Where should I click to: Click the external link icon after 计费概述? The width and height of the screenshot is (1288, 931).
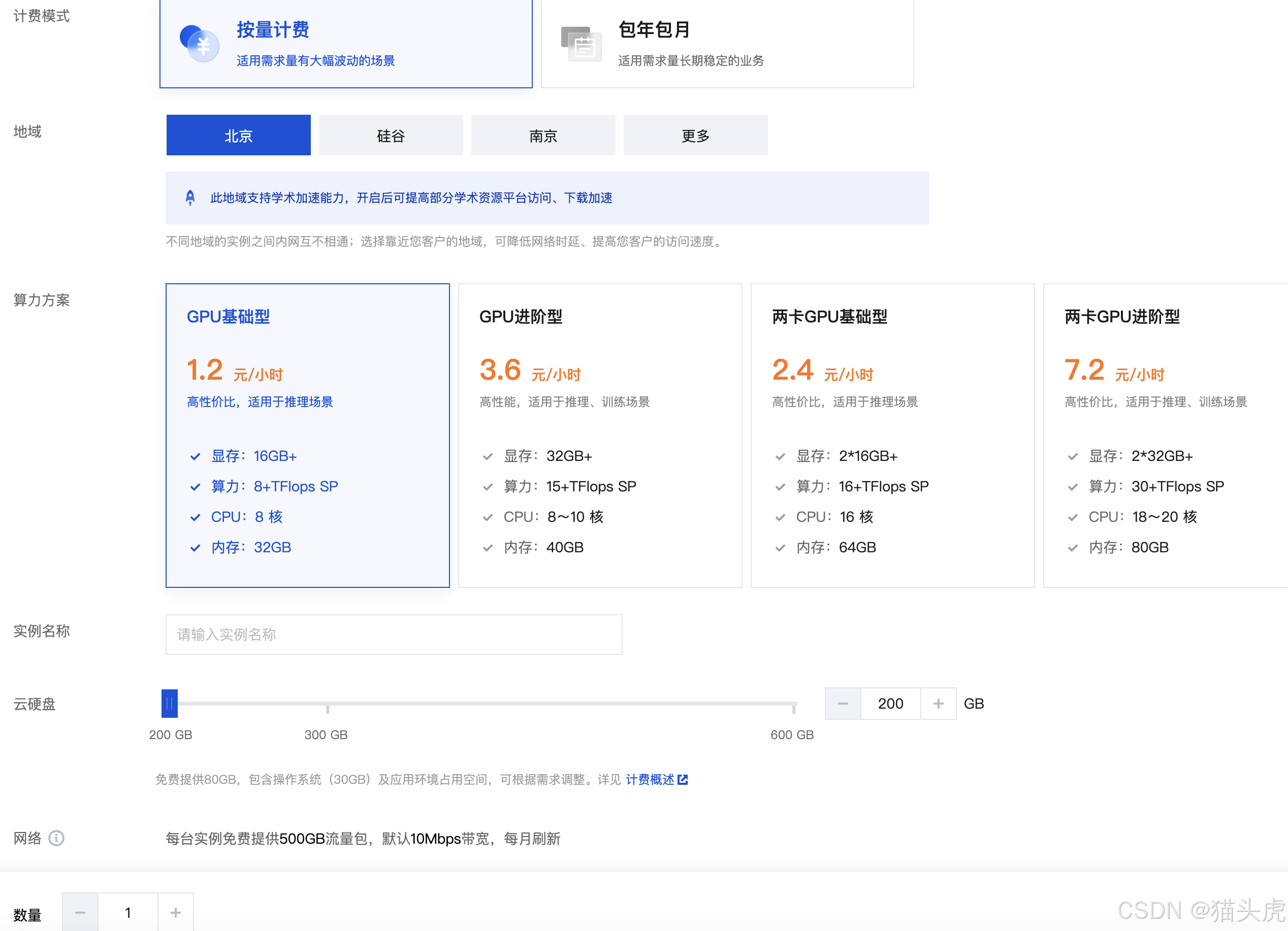point(683,779)
